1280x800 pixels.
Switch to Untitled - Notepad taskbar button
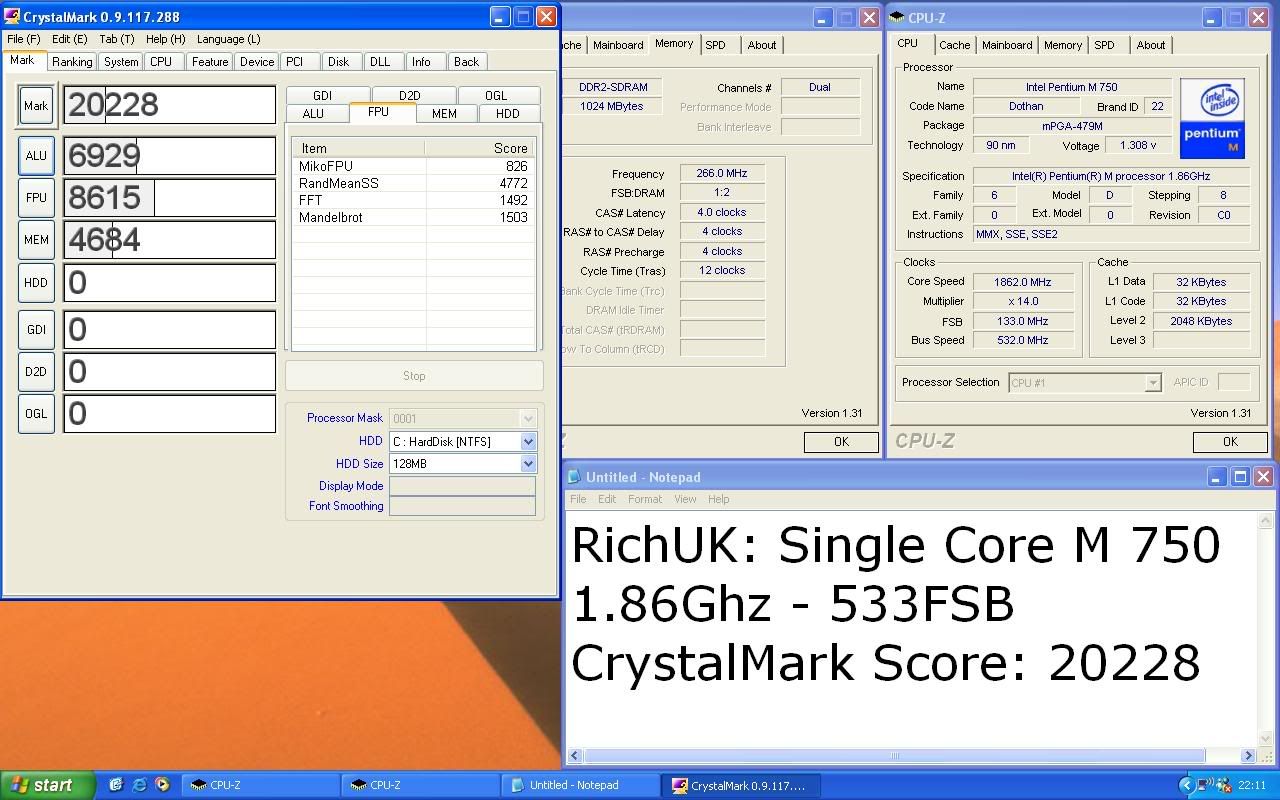click(581, 785)
